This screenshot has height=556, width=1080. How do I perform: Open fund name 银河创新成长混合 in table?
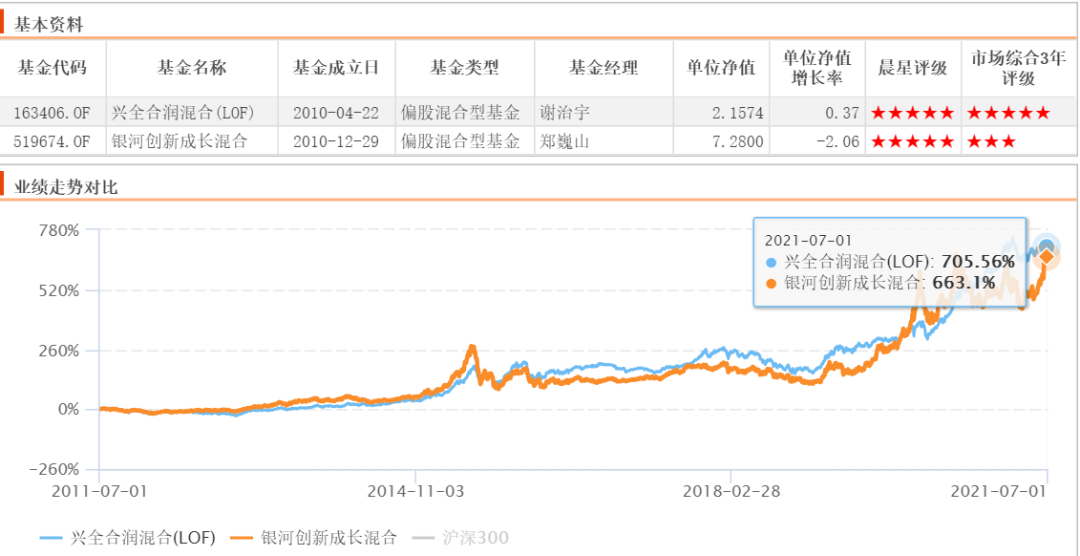[x=178, y=141]
